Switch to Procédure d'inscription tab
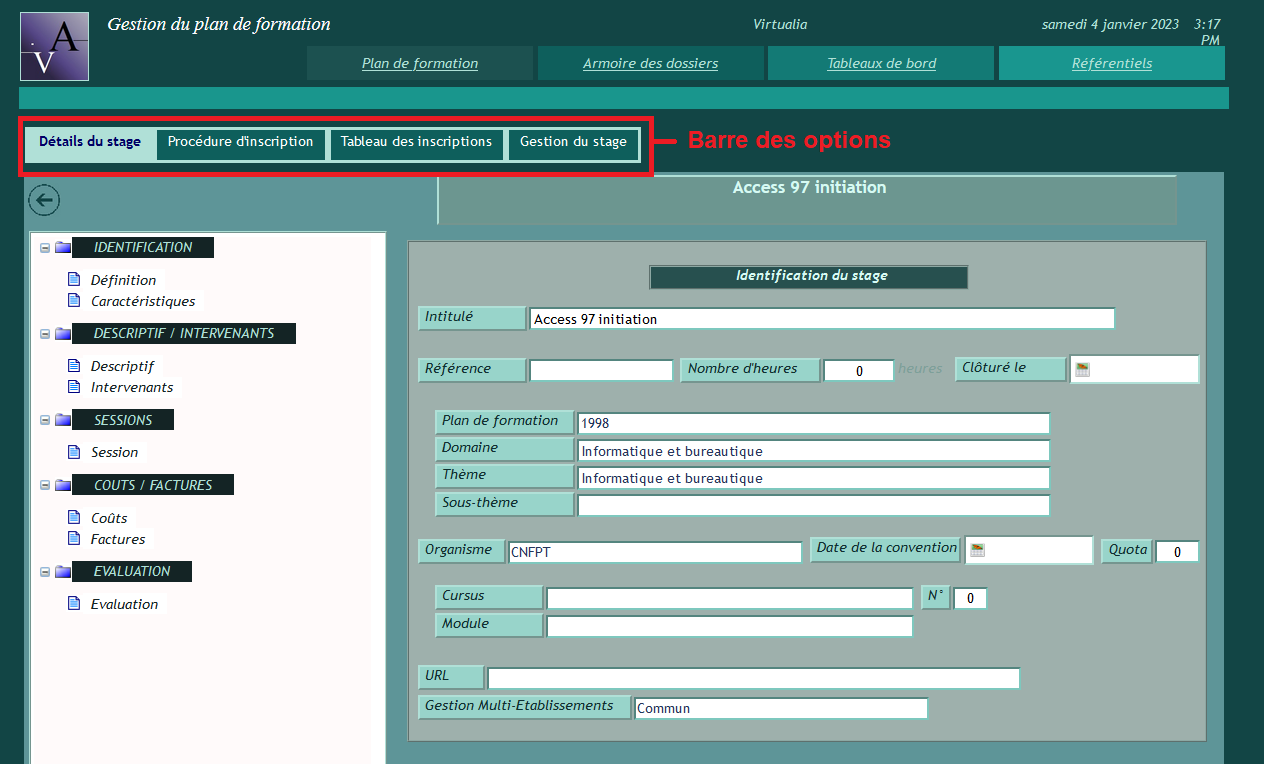Viewport: 1264px width, 764px height. (240, 142)
